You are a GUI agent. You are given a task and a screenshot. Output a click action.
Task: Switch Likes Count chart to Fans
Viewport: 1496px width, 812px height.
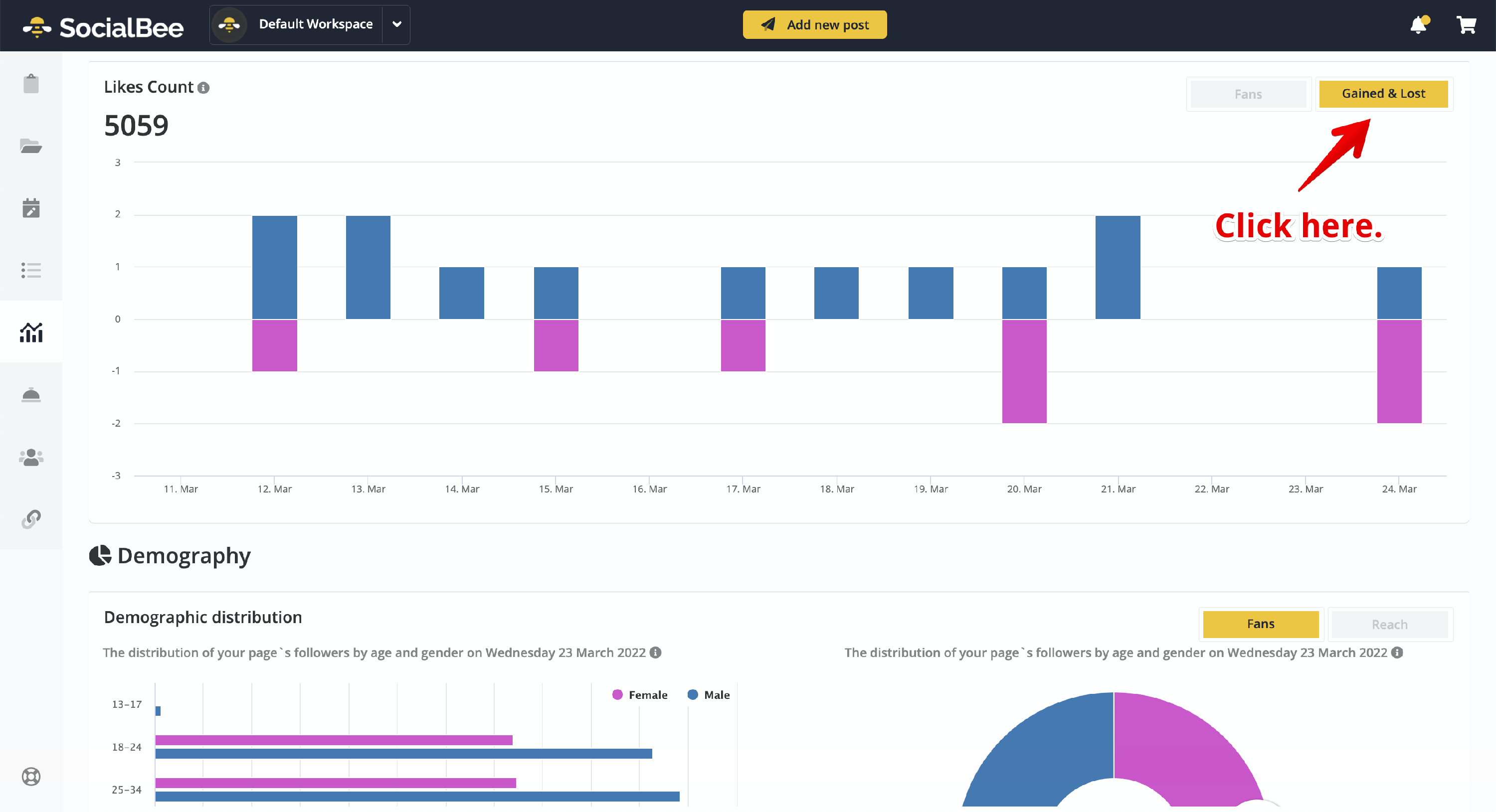click(x=1248, y=94)
